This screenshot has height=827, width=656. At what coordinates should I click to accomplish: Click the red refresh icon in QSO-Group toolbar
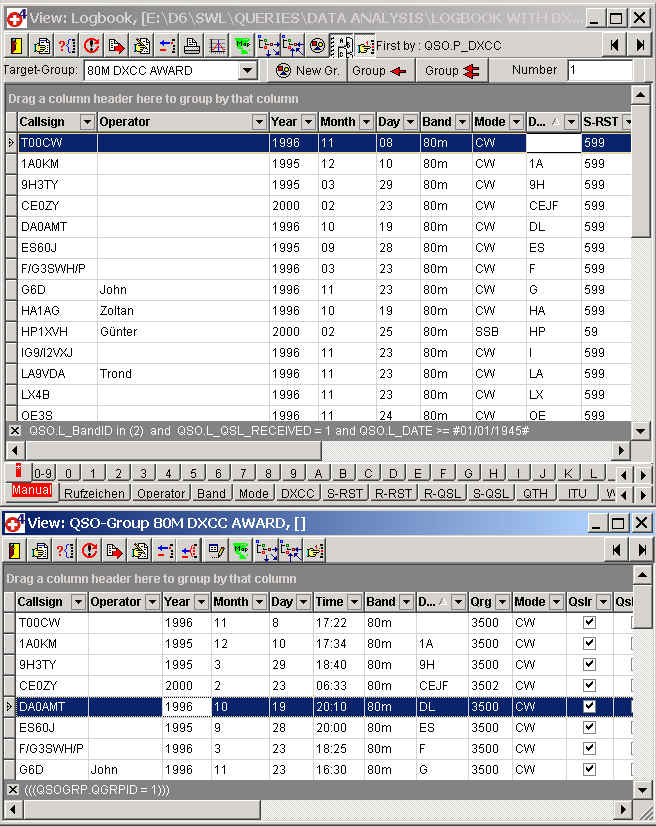pyautogui.click(x=91, y=549)
